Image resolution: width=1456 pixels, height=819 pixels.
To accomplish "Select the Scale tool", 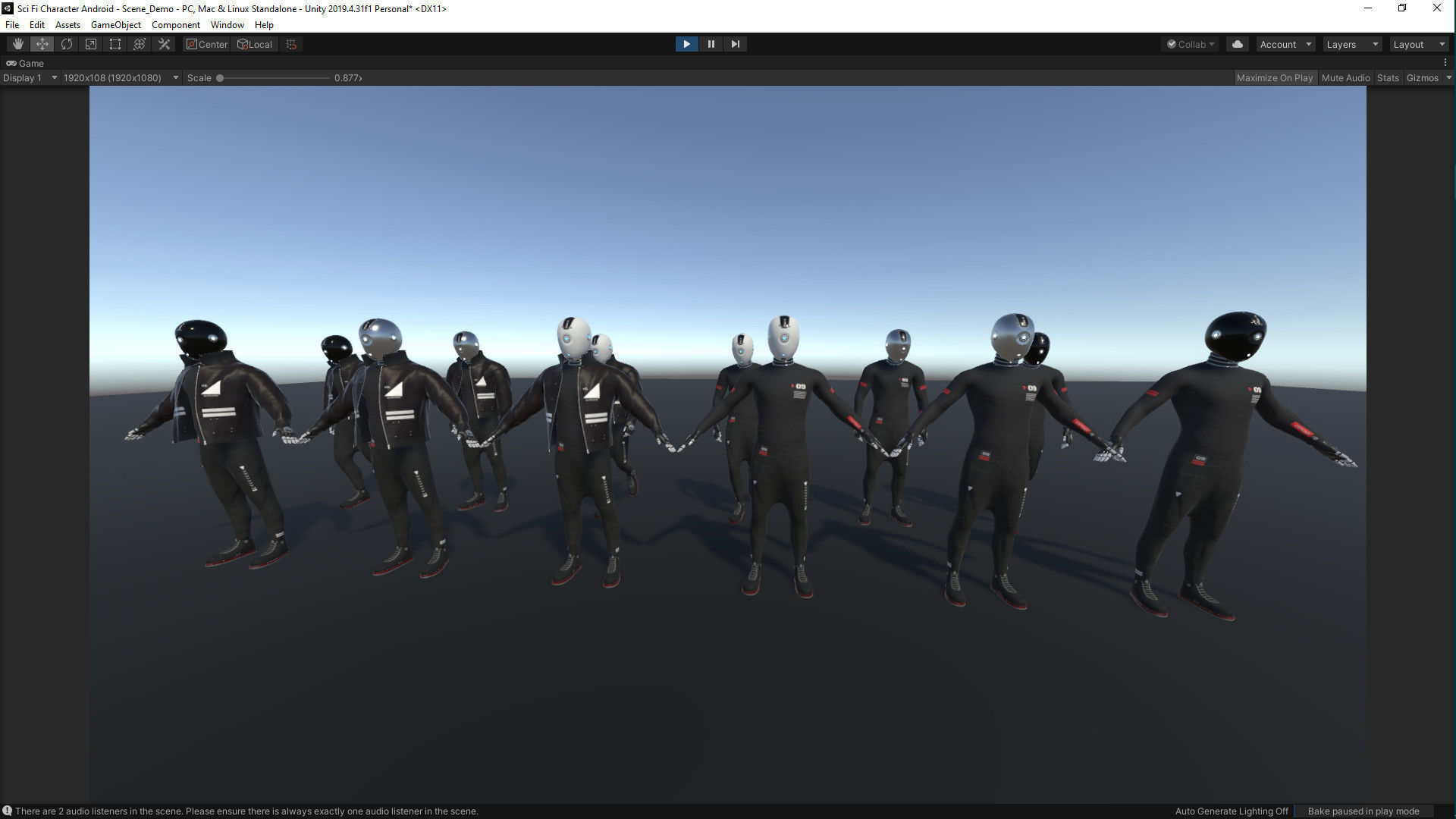I will coord(91,44).
